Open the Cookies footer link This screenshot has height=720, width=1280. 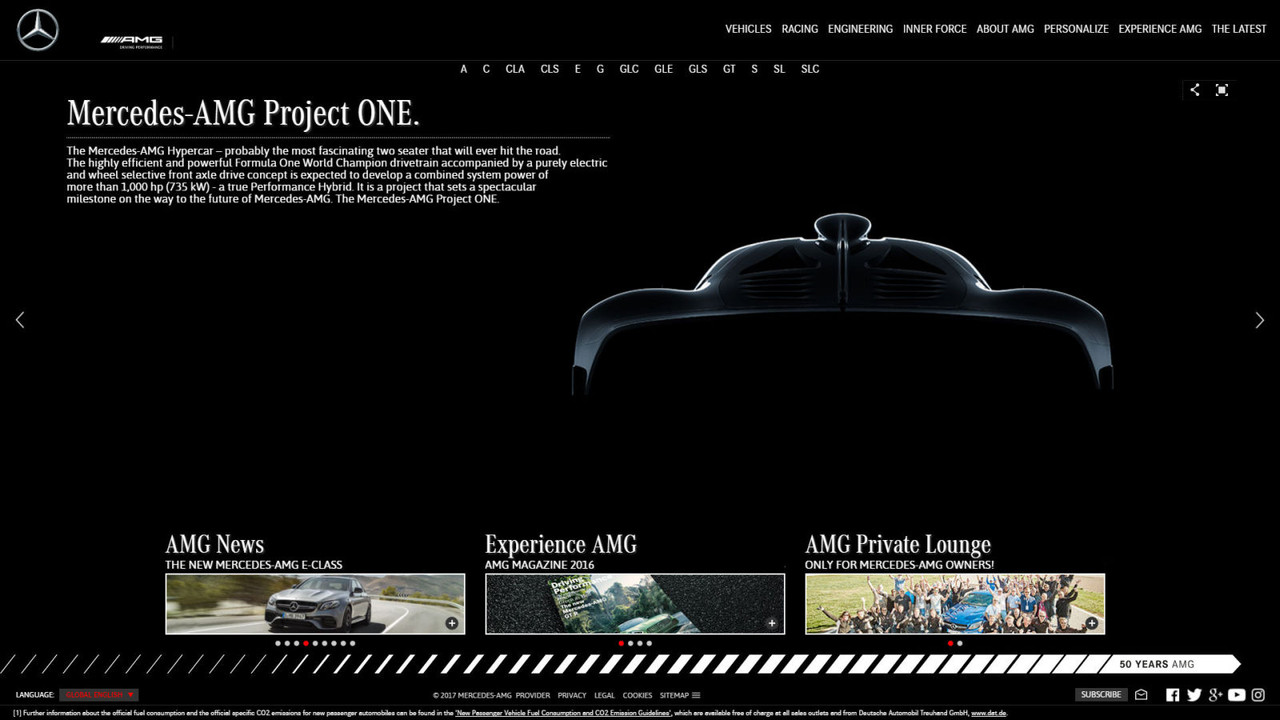click(637, 695)
